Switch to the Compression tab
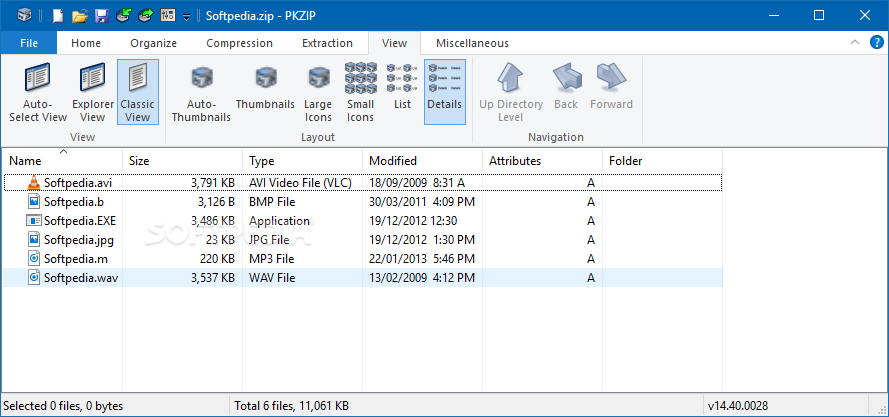The height and width of the screenshot is (417, 889). (x=239, y=43)
